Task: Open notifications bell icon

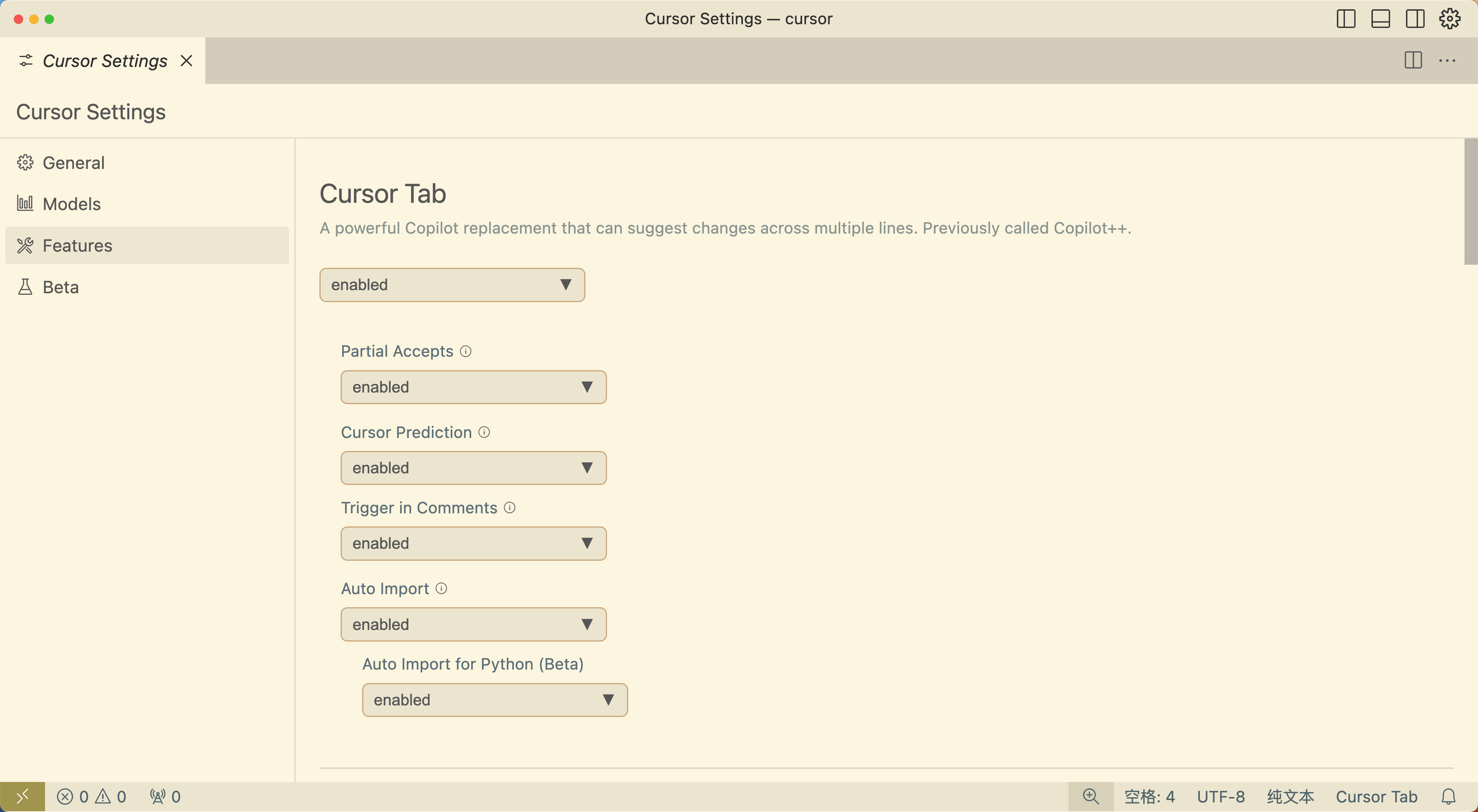Action: (1449, 797)
